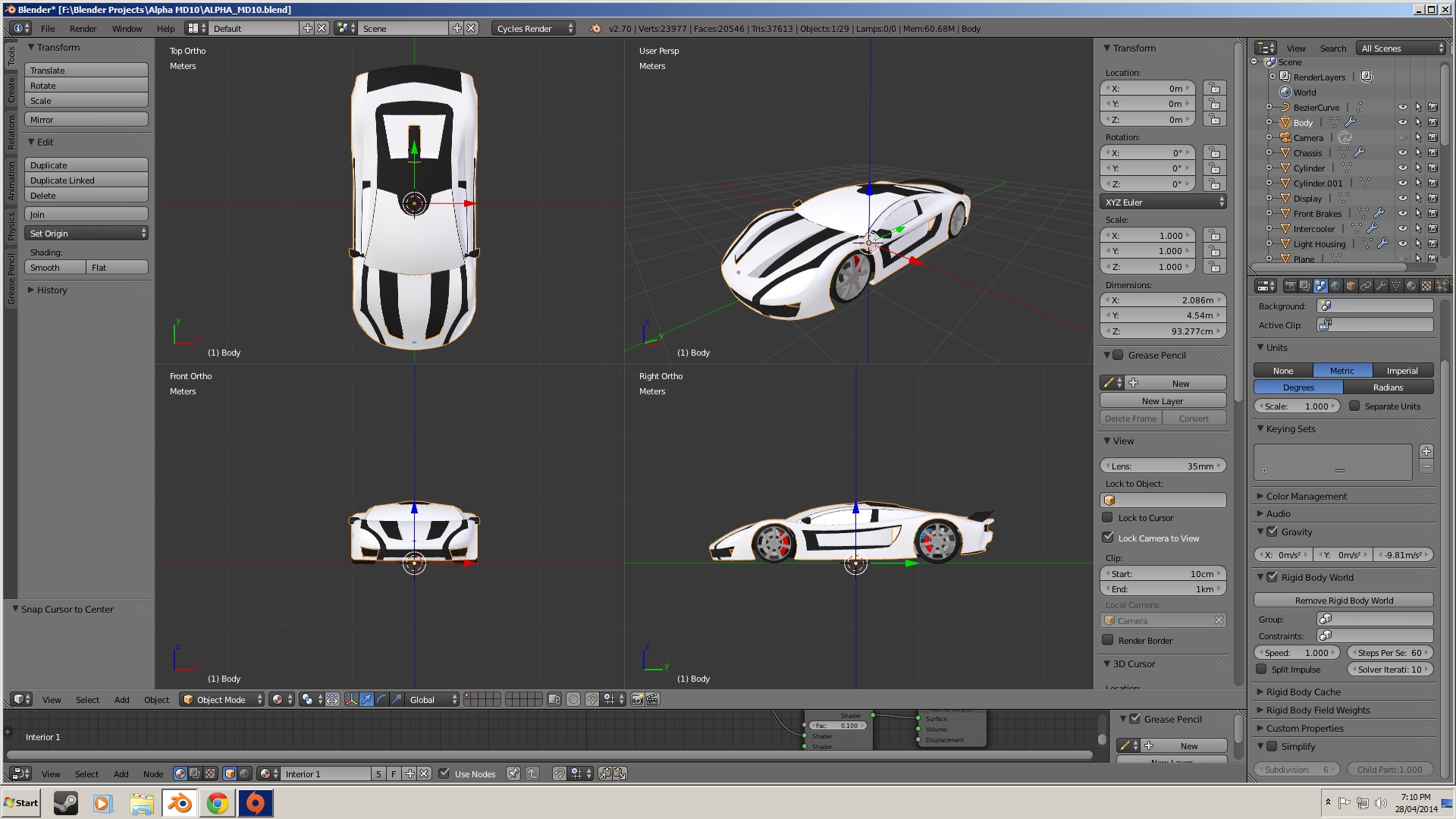The height and width of the screenshot is (819, 1456).
Task: Click the OpenGL render image camera icon
Action: pos(638,699)
